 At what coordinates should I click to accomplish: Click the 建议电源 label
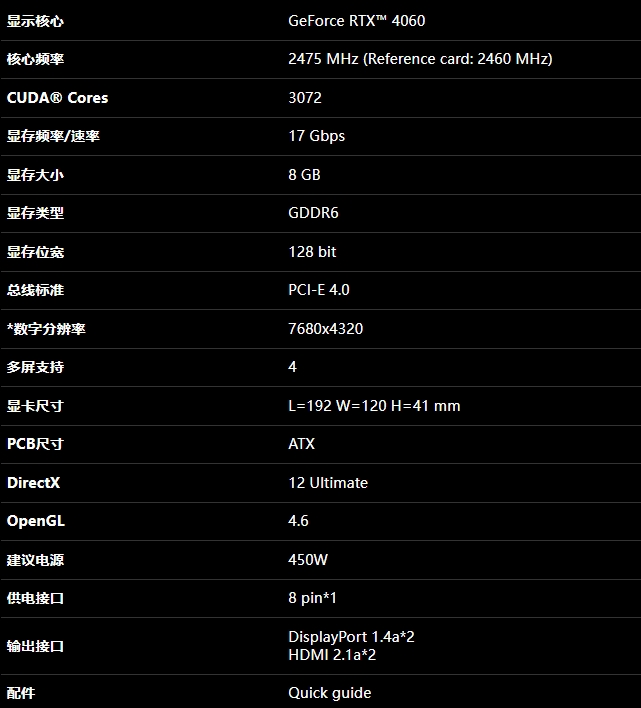35,560
